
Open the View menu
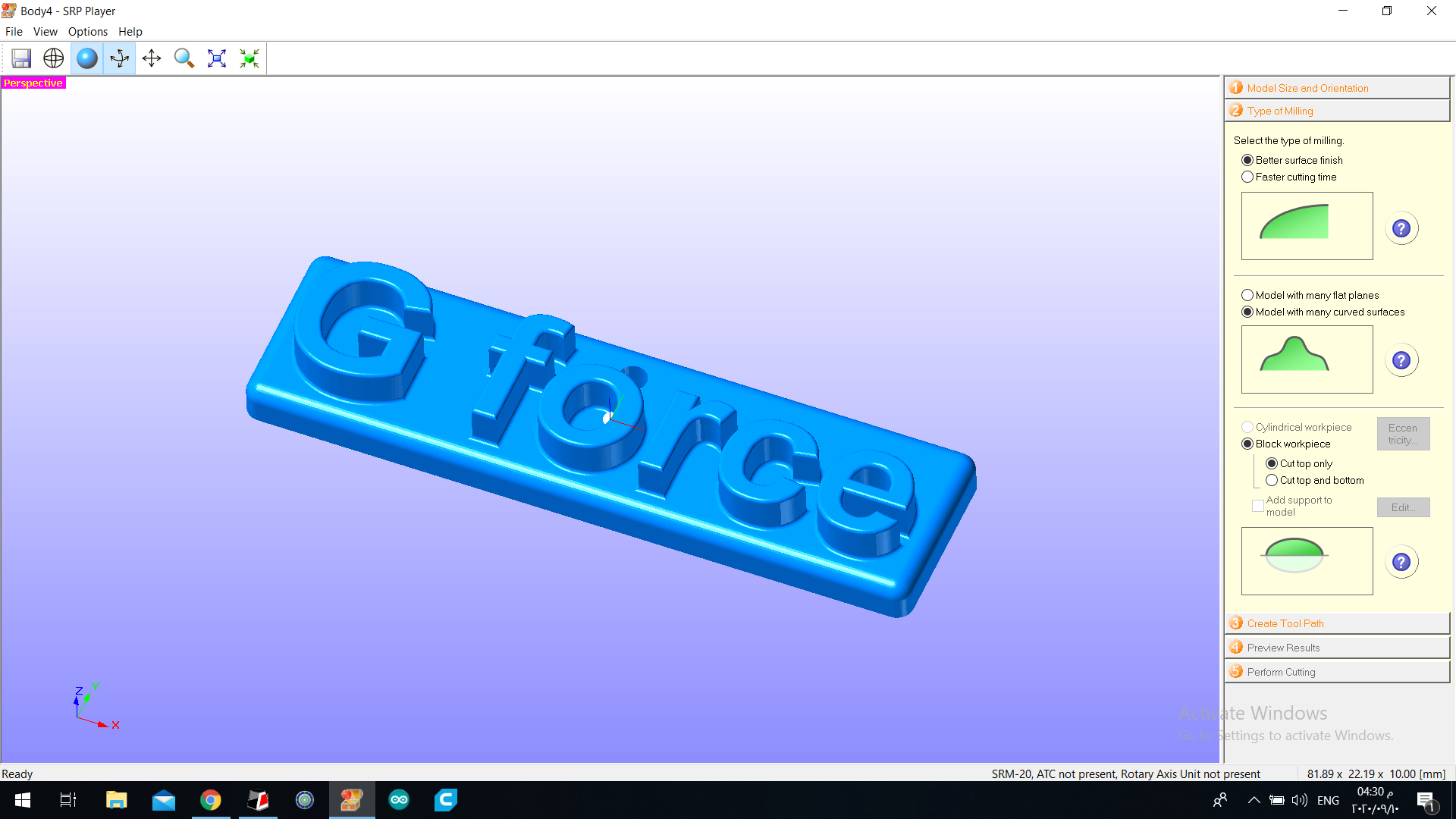tap(45, 32)
